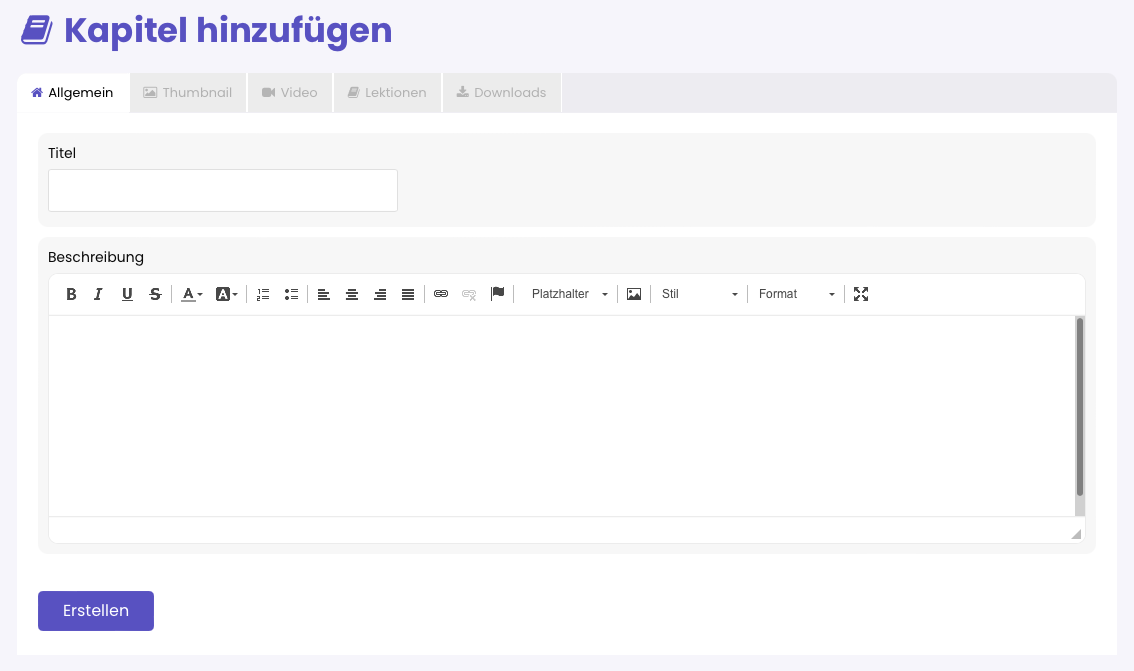Screen dimensions: 1134x671
Task: Click into the Titel input field
Action: pos(223,190)
